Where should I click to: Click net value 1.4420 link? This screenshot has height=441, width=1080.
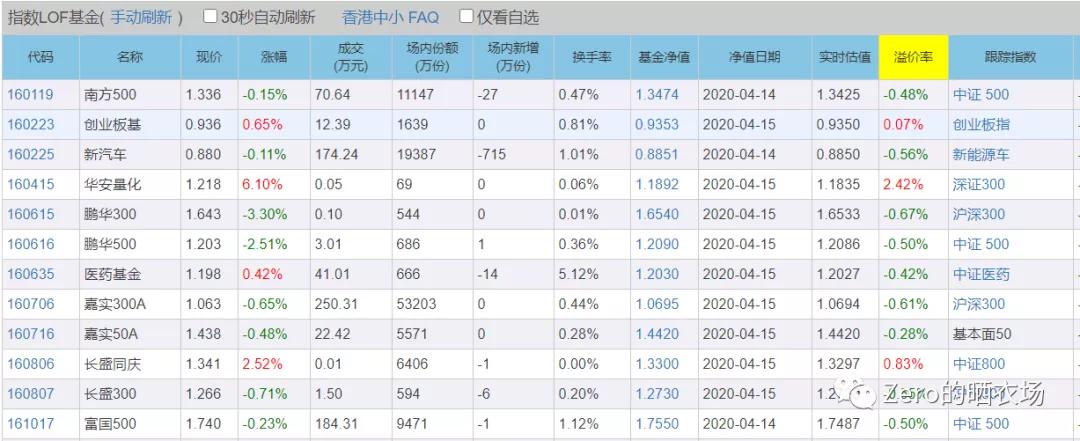[x=657, y=334]
